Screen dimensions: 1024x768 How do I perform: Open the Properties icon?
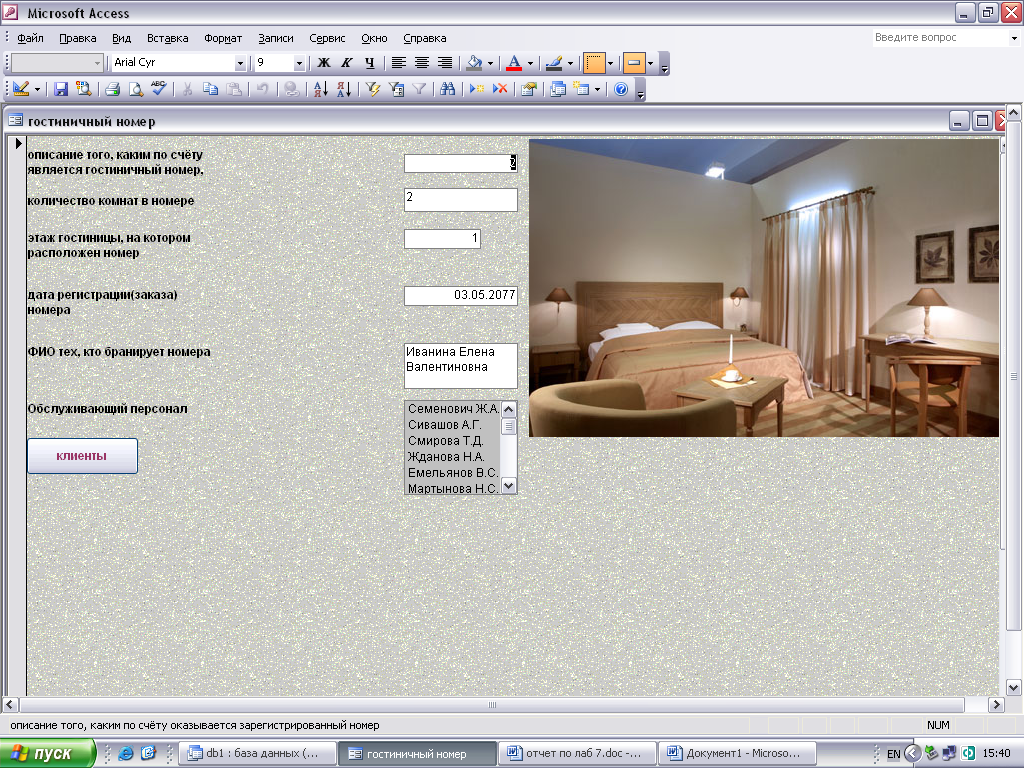click(x=529, y=89)
